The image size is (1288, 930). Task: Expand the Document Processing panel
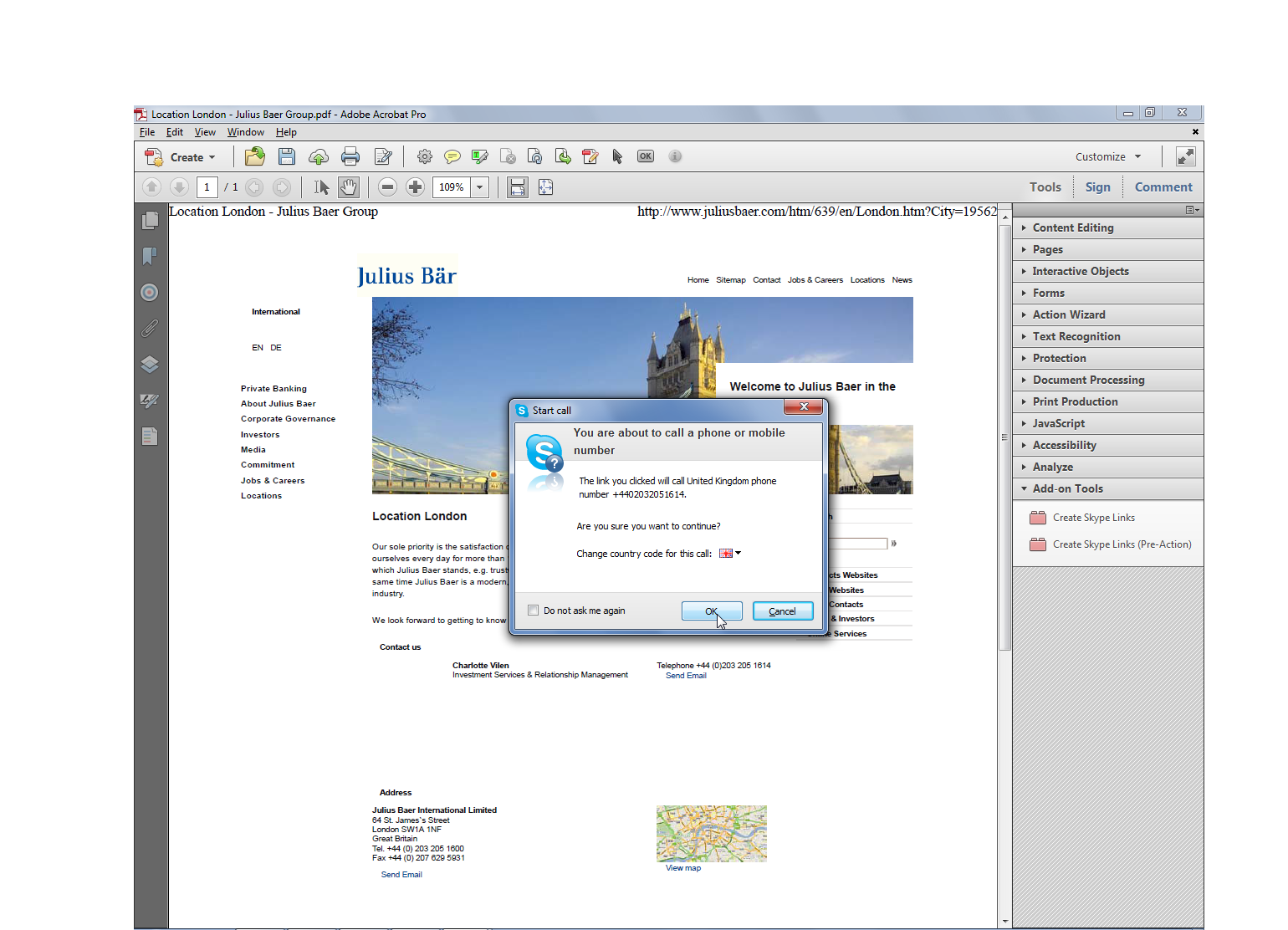pyautogui.click(x=1108, y=380)
